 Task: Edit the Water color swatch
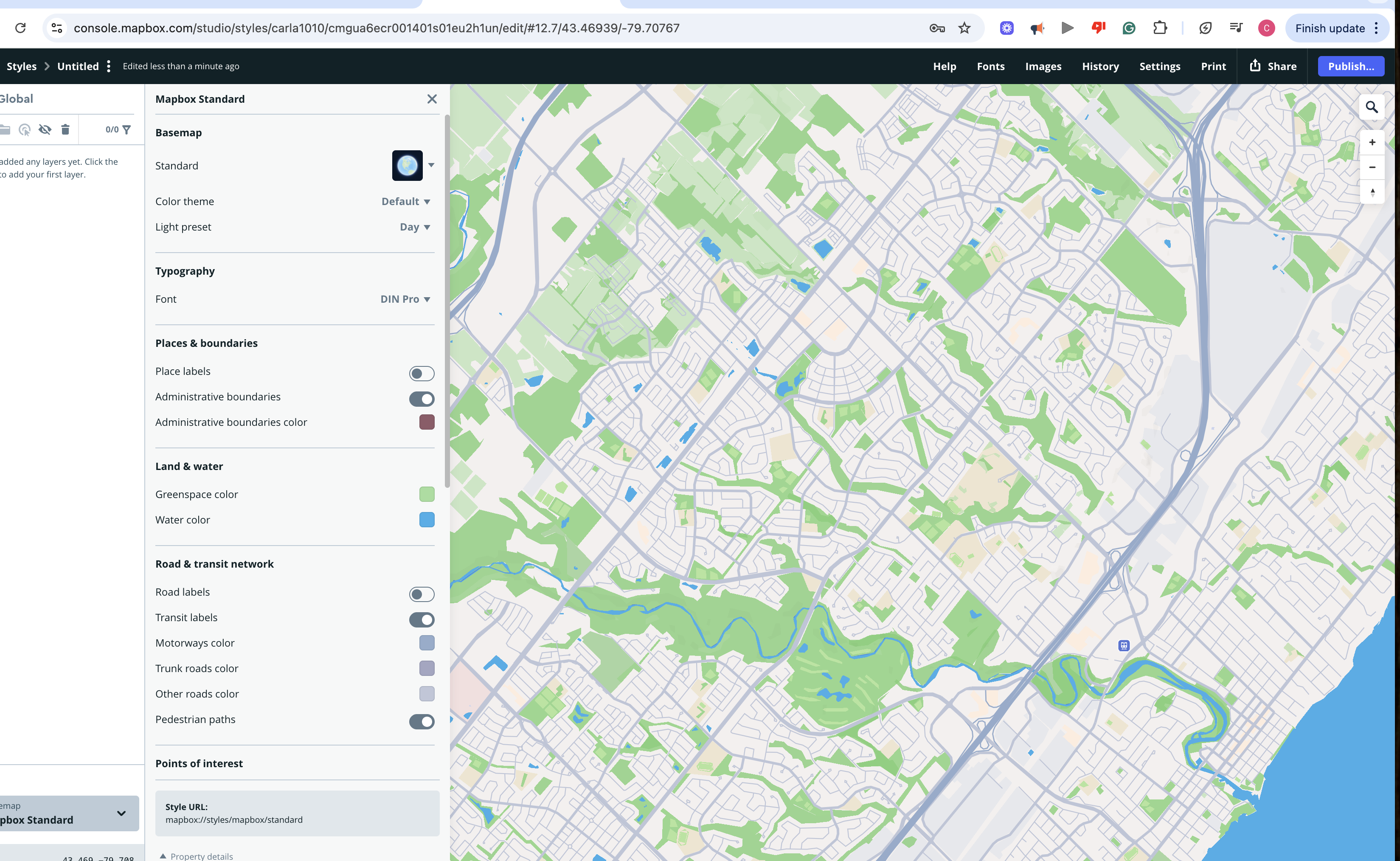point(427,519)
